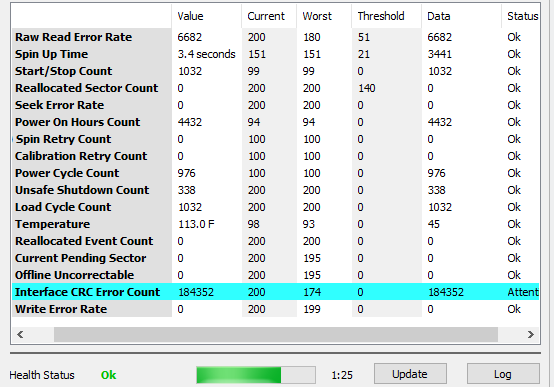Select the Value column header
The height and width of the screenshot is (387, 554).
pyautogui.click(x=207, y=16)
